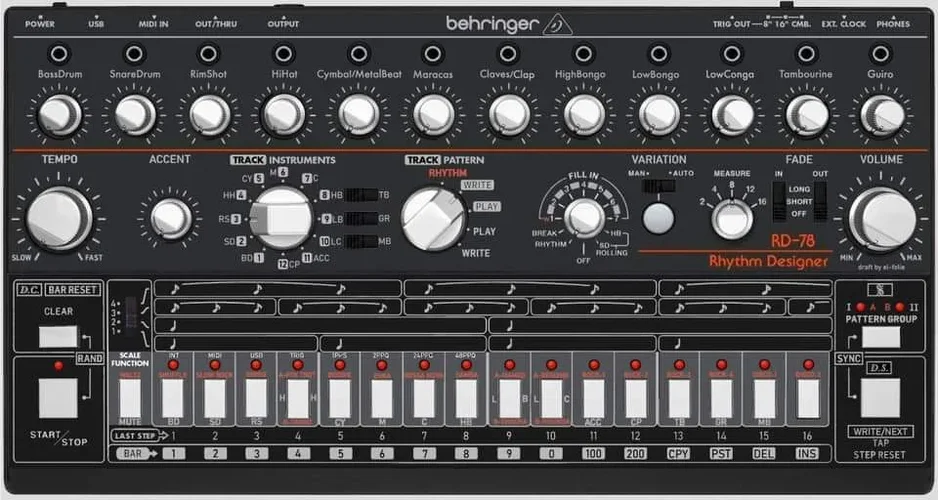Toggle step 2 SD button
Image resolution: width=938 pixels, height=500 pixels.
tap(215, 398)
